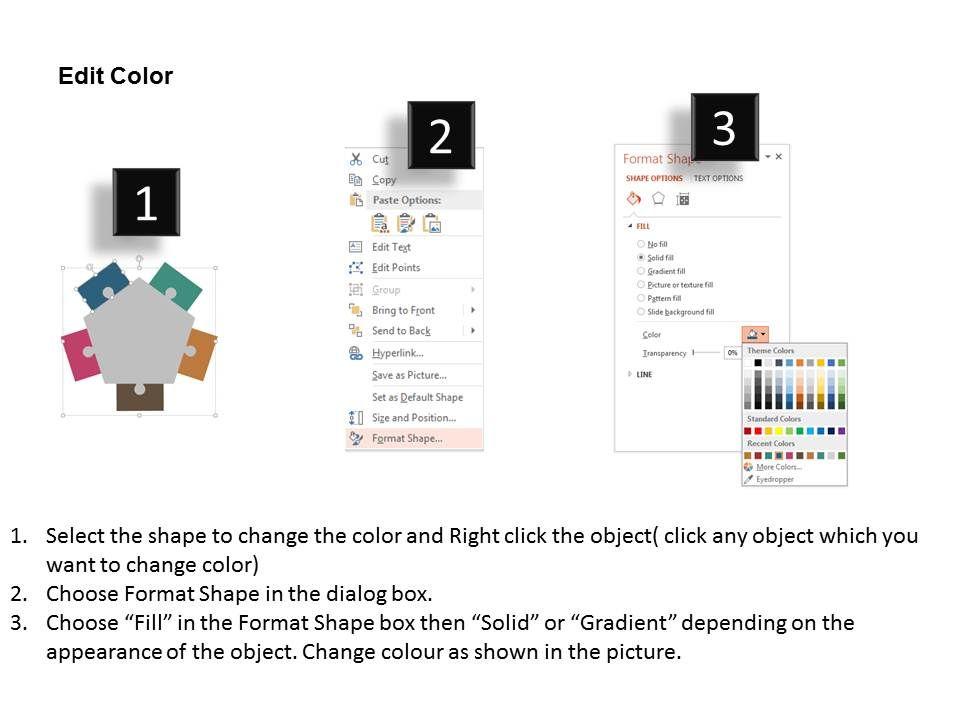Open the fill Color dropdown button
Viewport: 960px width, 720px height.
[x=756, y=334]
